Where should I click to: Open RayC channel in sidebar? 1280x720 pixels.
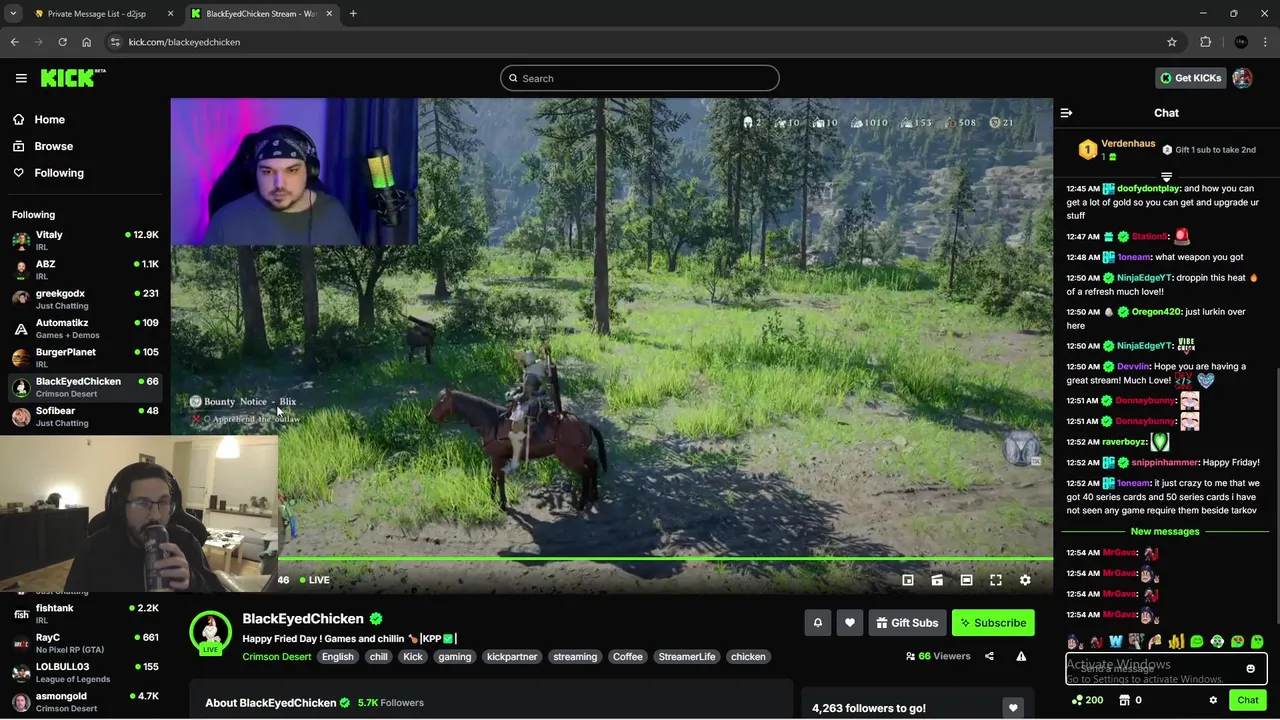point(85,642)
